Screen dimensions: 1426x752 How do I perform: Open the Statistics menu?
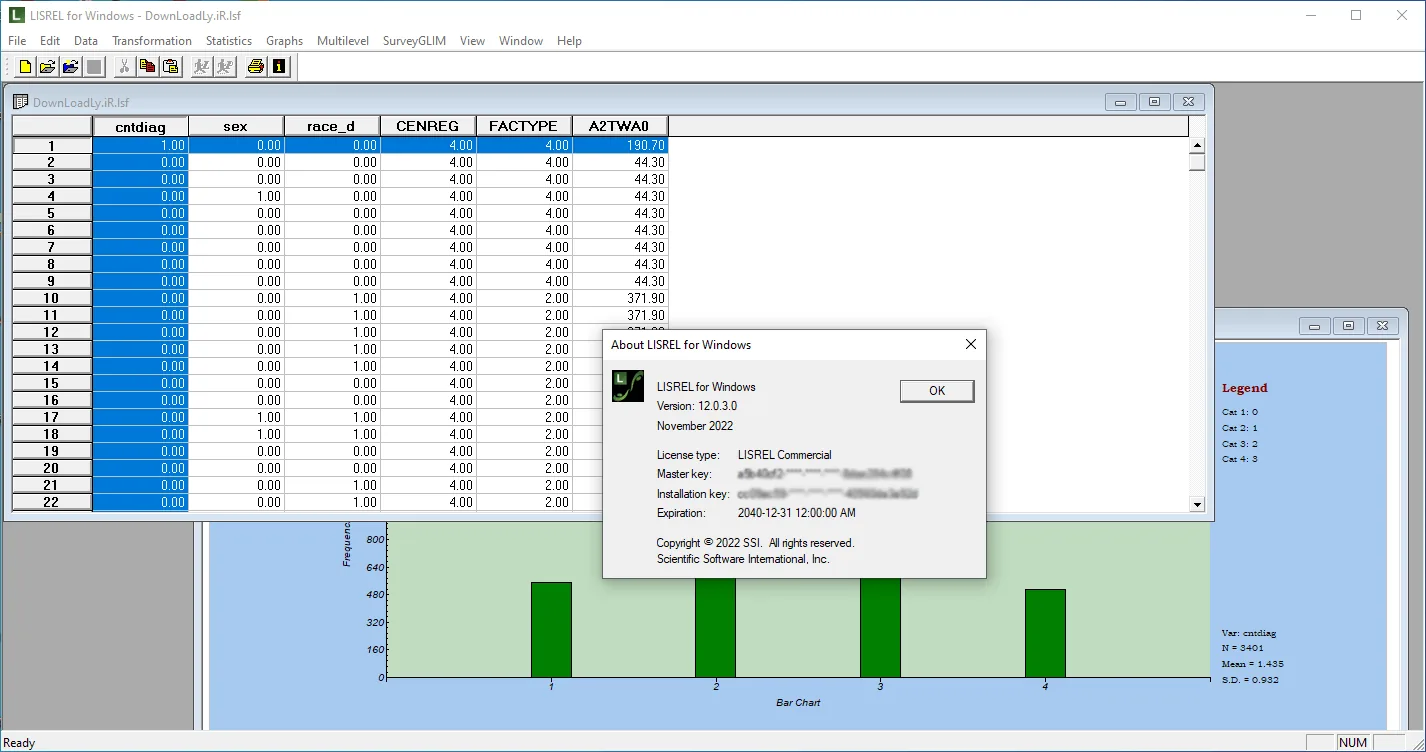(229, 41)
